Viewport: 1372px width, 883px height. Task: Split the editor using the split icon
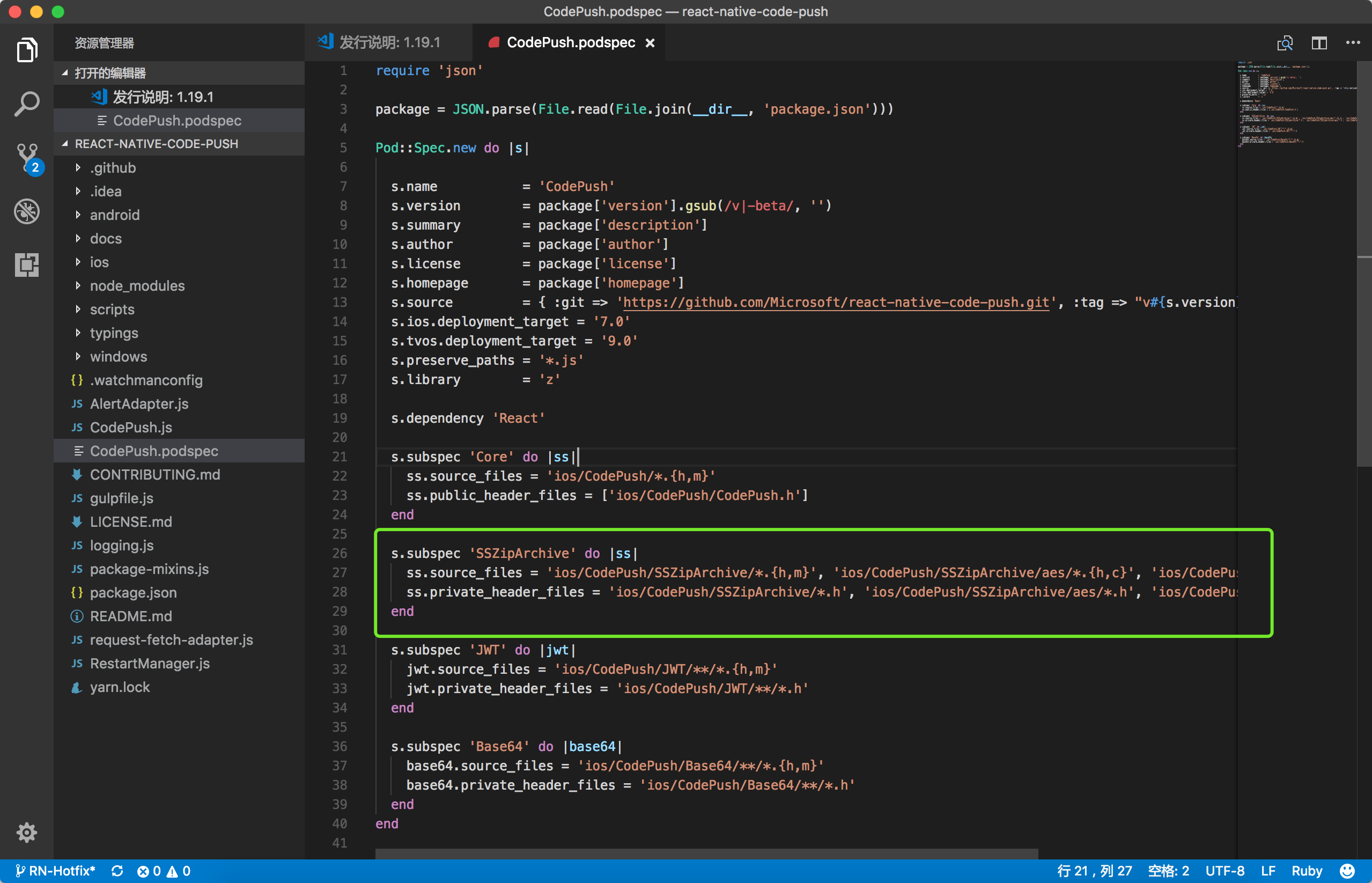point(1319,42)
